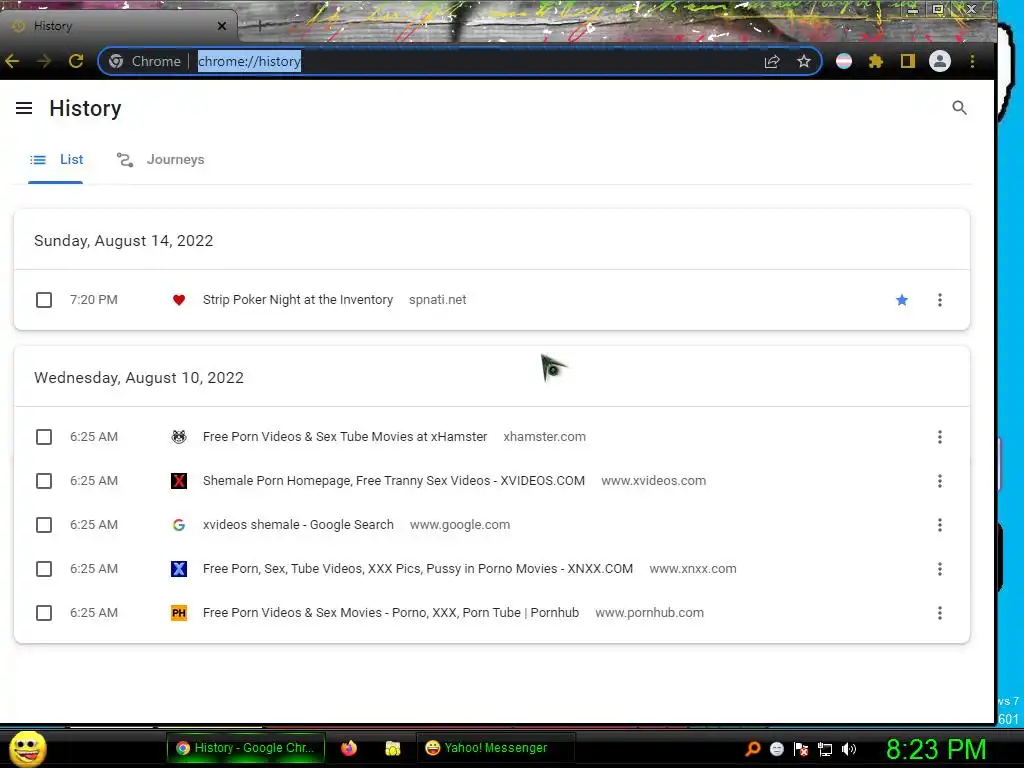Click the www.google.com domain text
Screen dimensions: 1024x768
click(460, 525)
